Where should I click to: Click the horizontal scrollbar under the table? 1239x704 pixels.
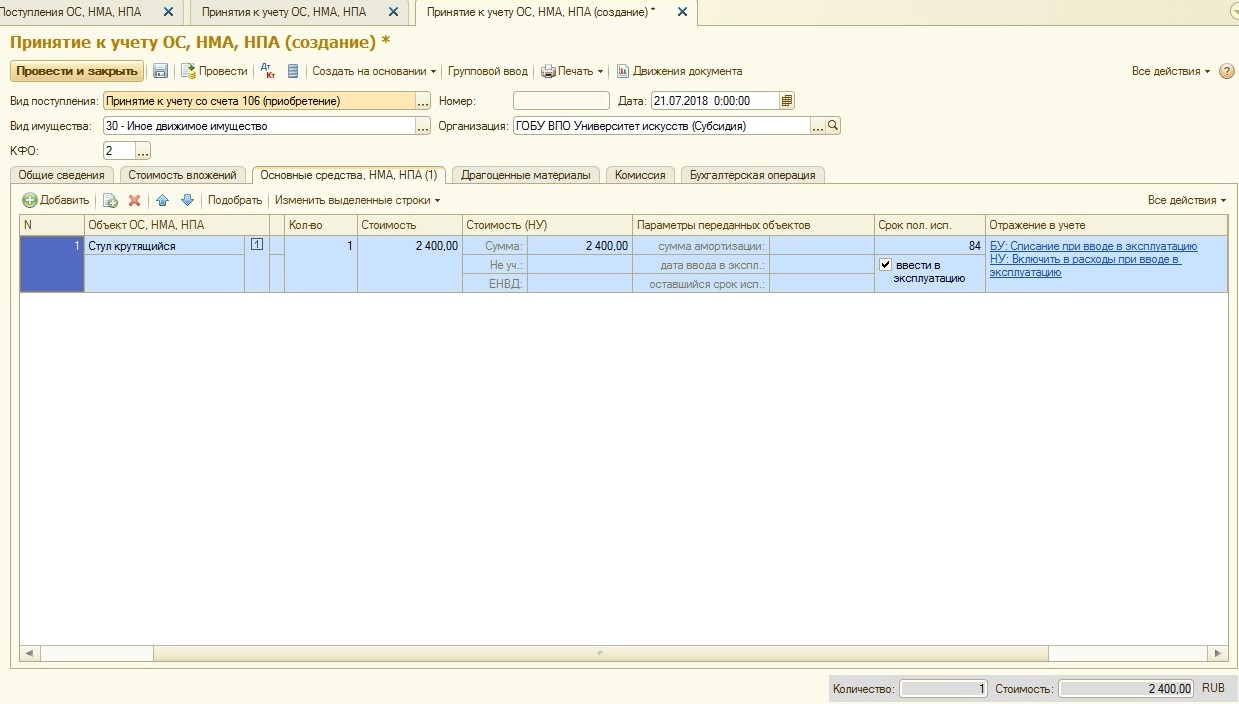600,653
